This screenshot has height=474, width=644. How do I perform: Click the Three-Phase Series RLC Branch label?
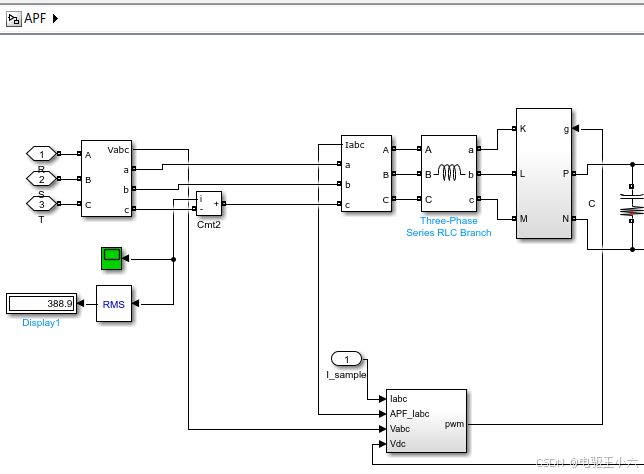[449, 227]
